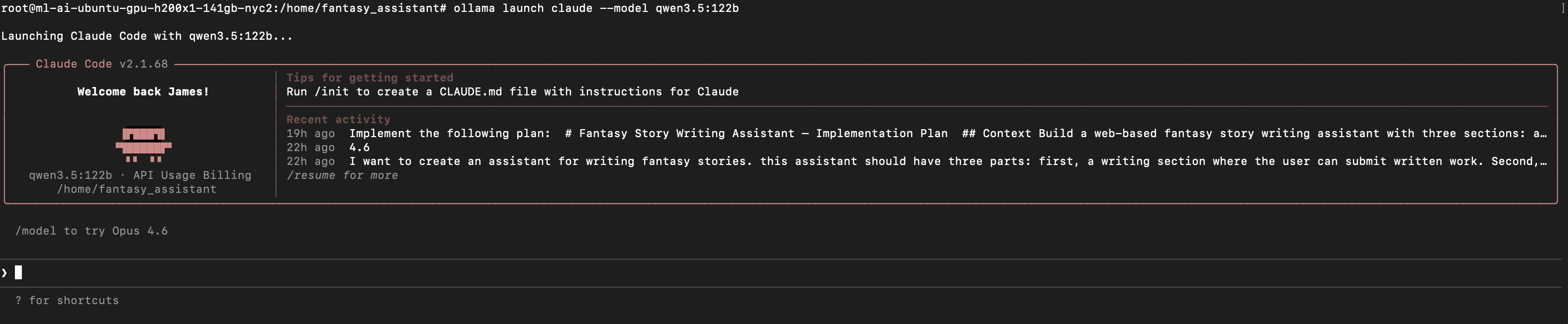Click the Claude Code pixel mascot icon

click(144, 144)
